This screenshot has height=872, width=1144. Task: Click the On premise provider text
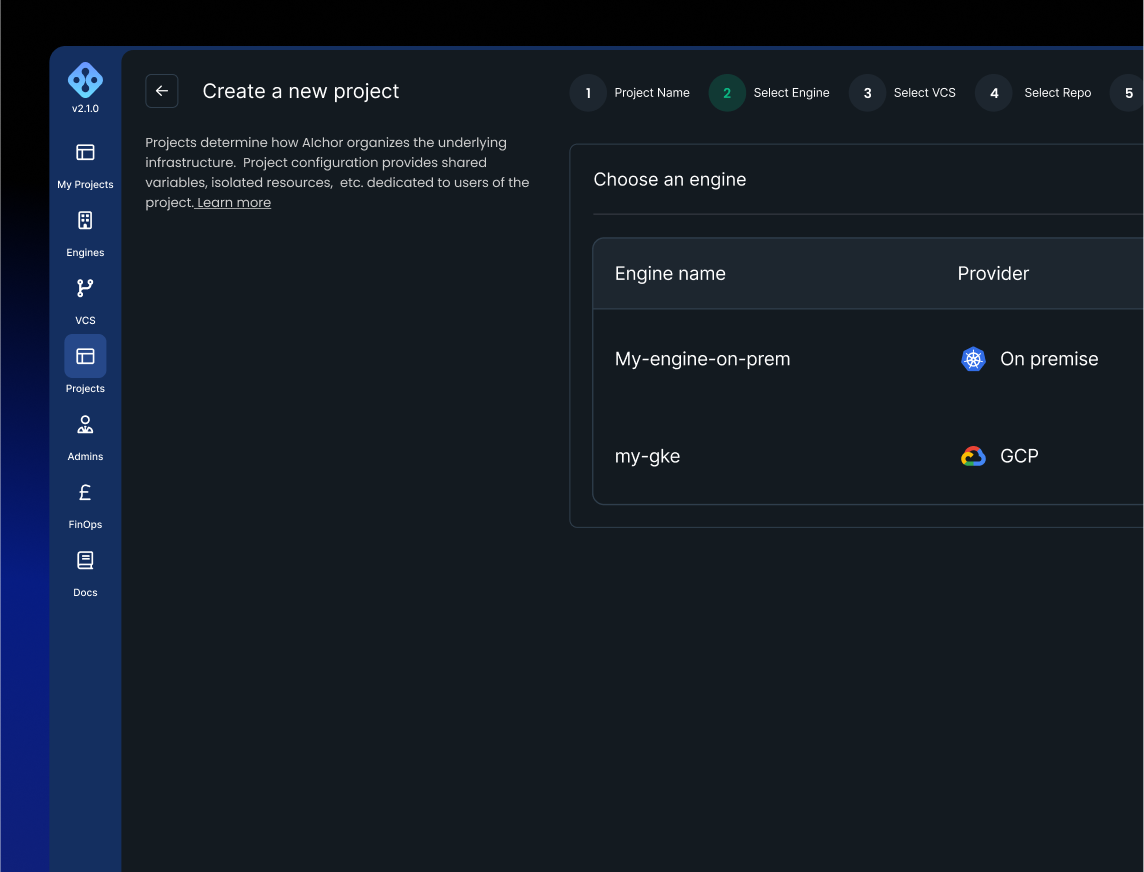pyautogui.click(x=1049, y=359)
